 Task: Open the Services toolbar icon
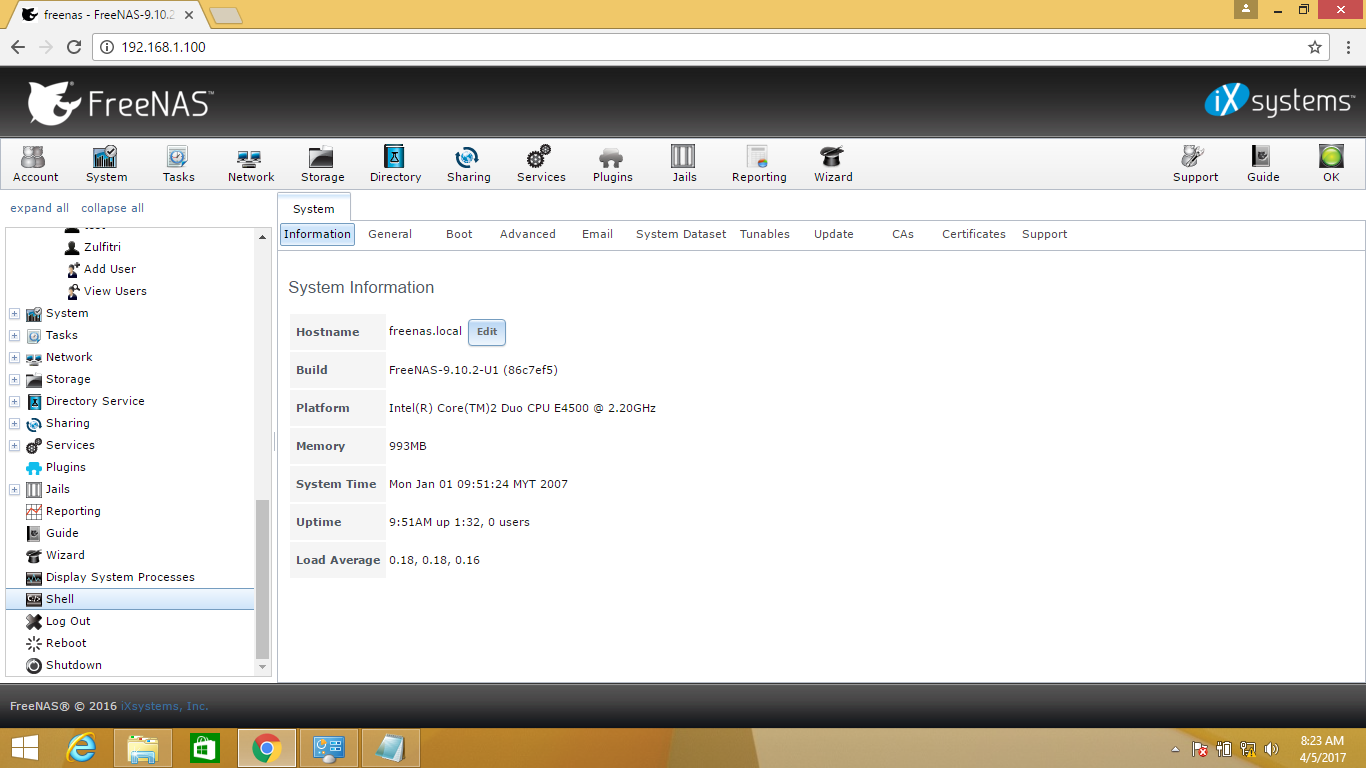click(541, 163)
